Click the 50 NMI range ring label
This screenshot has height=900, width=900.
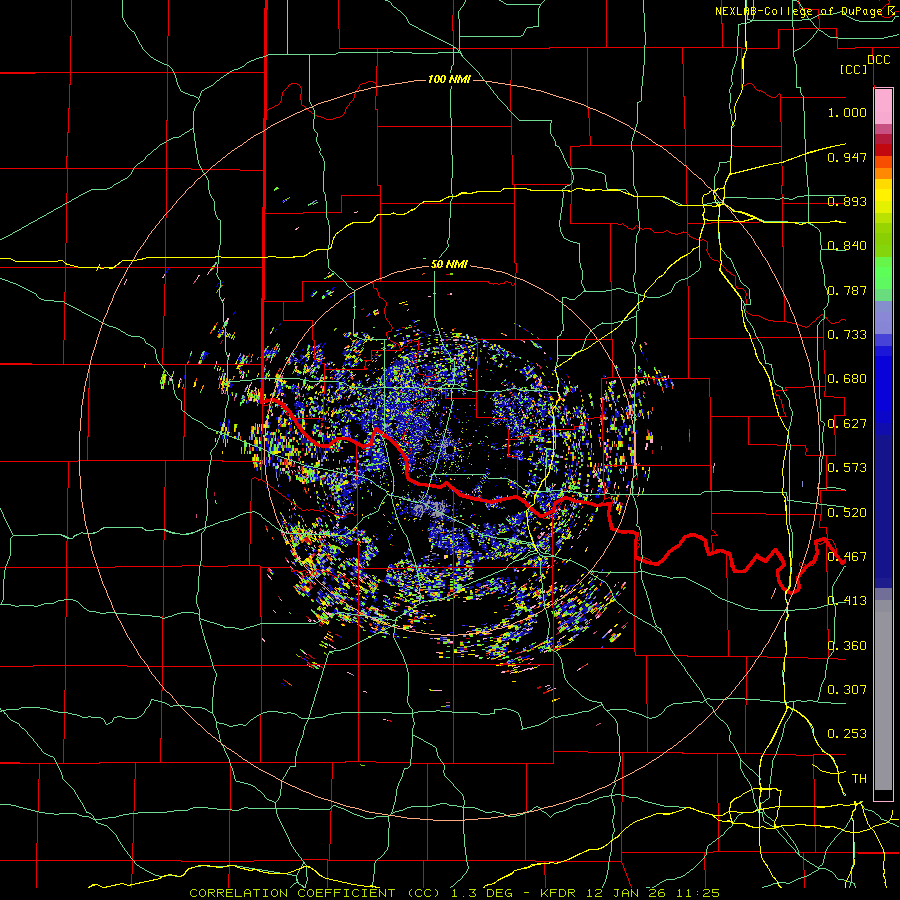click(x=449, y=264)
